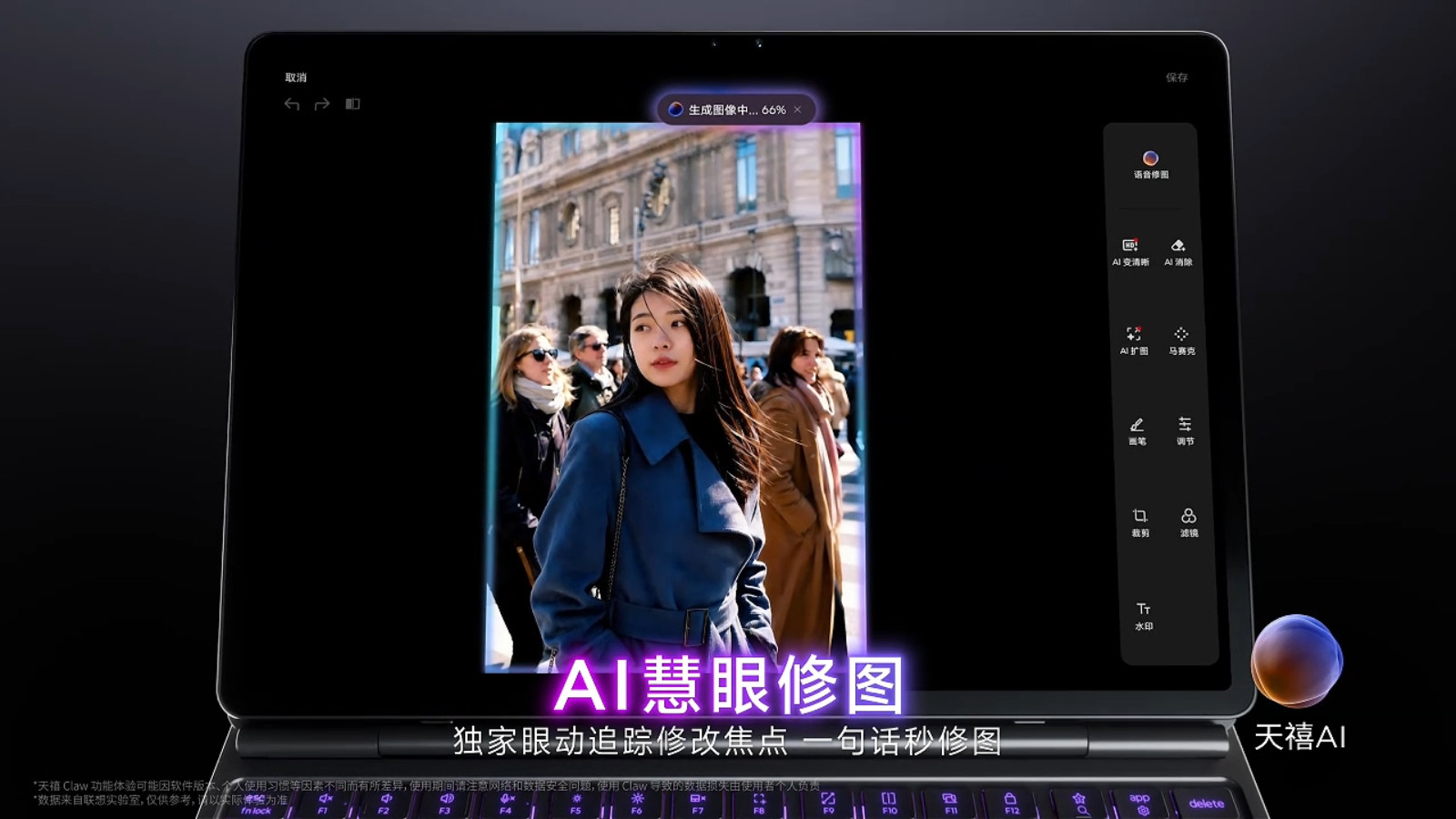Open the AI 扩图 expand tool

click(x=1134, y=340)
